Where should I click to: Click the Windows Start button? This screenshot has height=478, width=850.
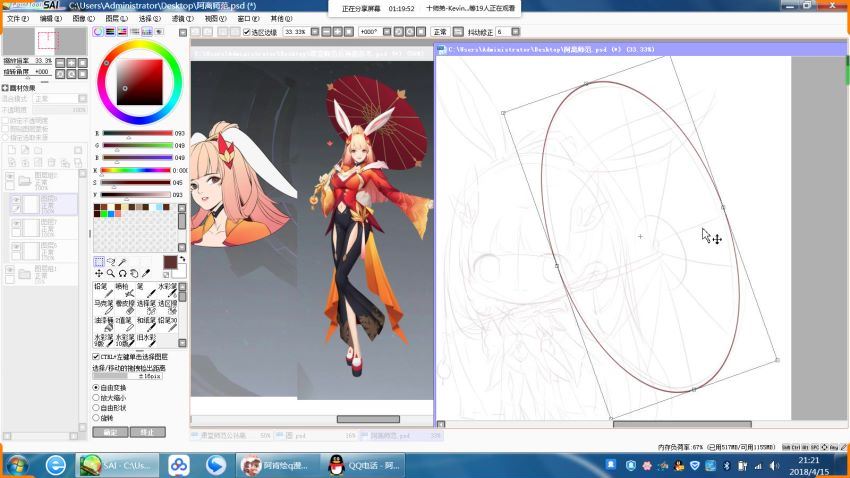pos(17,465)
